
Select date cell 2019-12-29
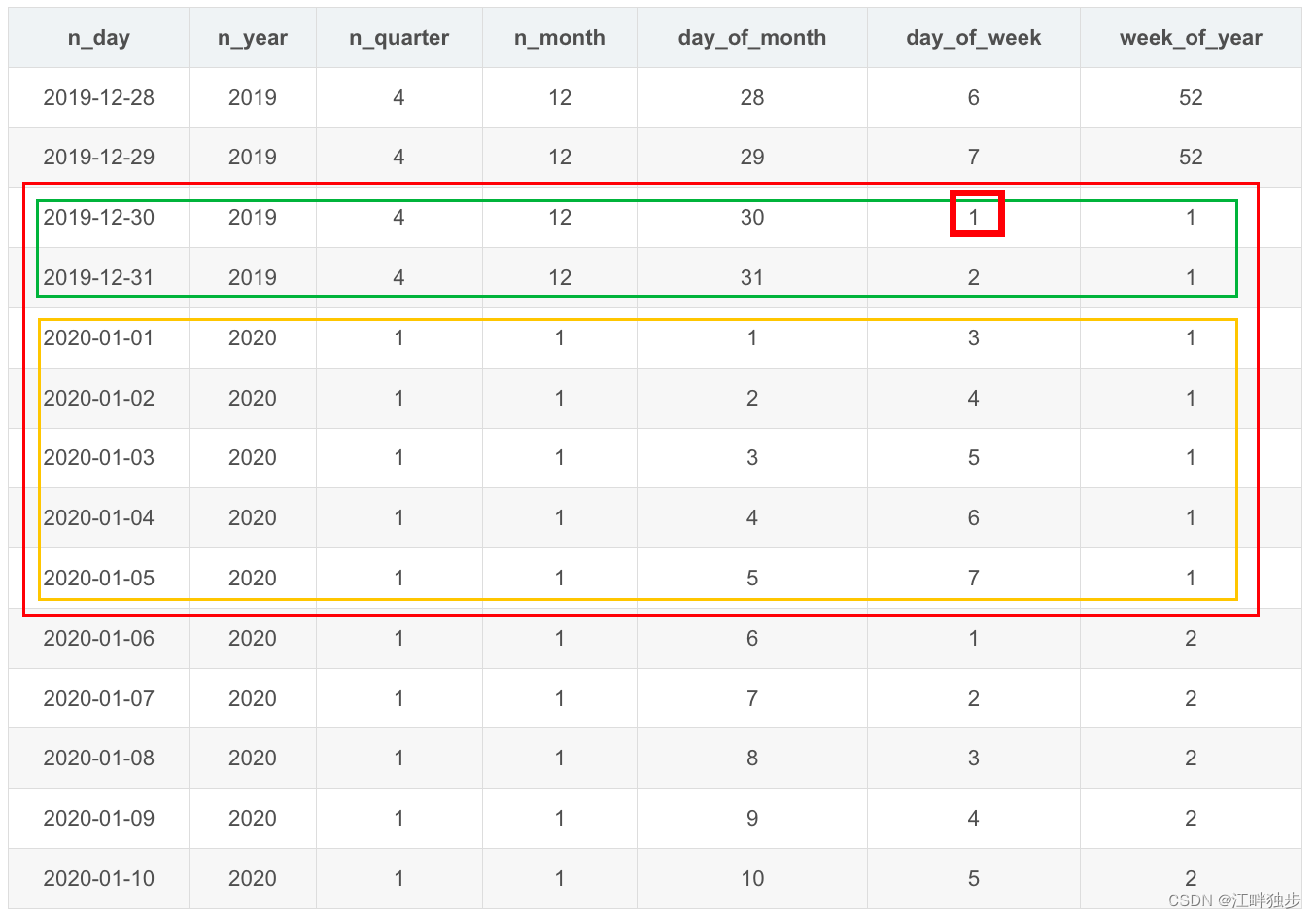(x=99, y=157)
